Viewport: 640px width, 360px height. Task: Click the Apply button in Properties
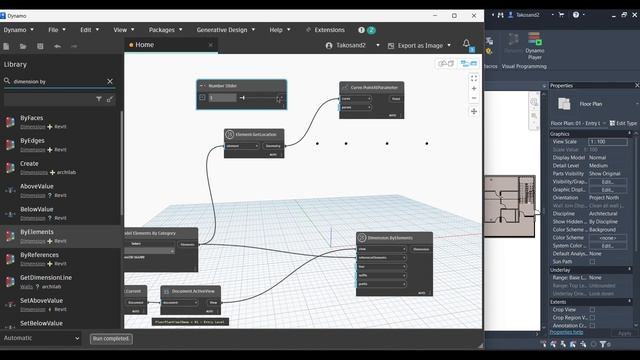624,333
